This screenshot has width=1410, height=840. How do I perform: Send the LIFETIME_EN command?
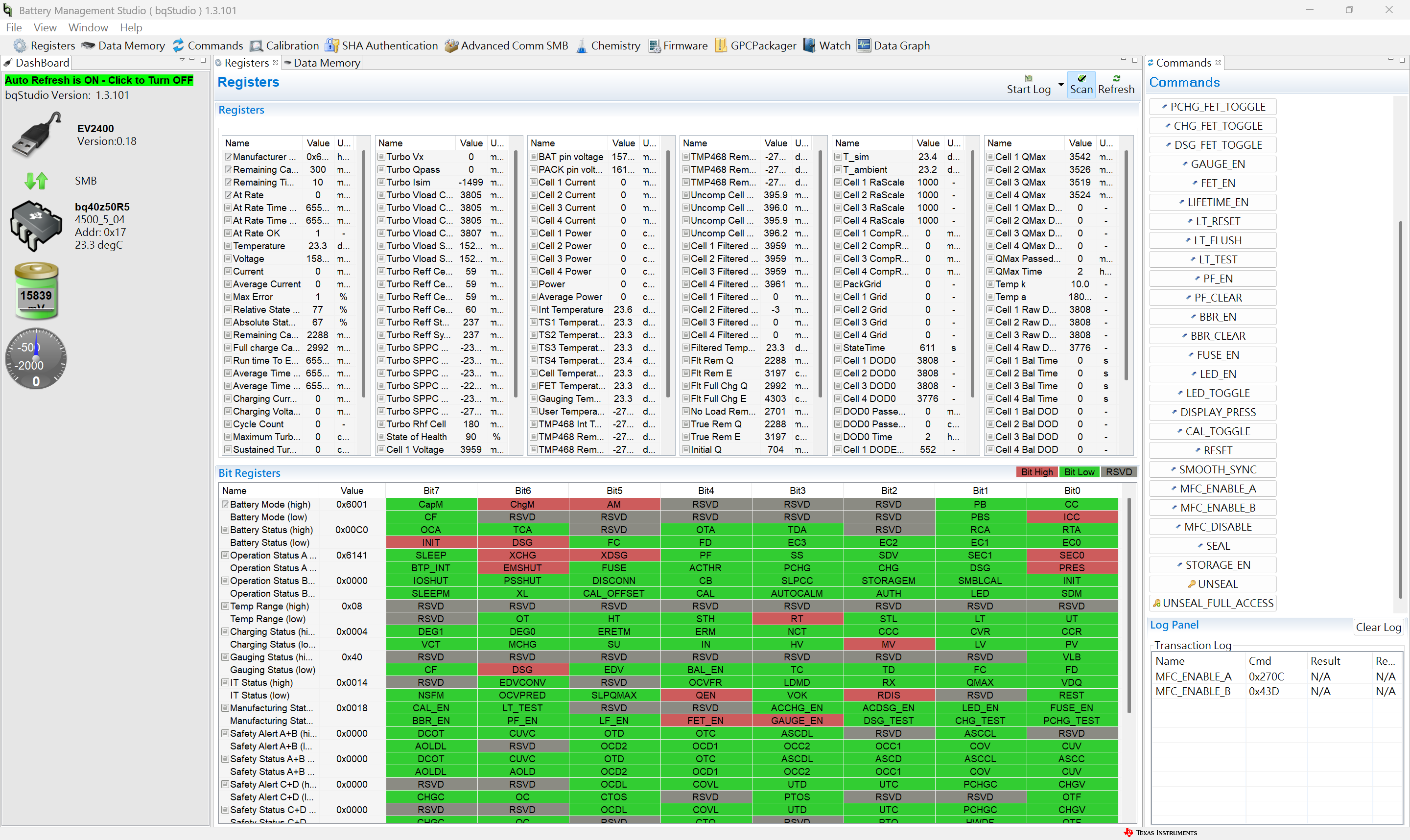[1212, 202]
